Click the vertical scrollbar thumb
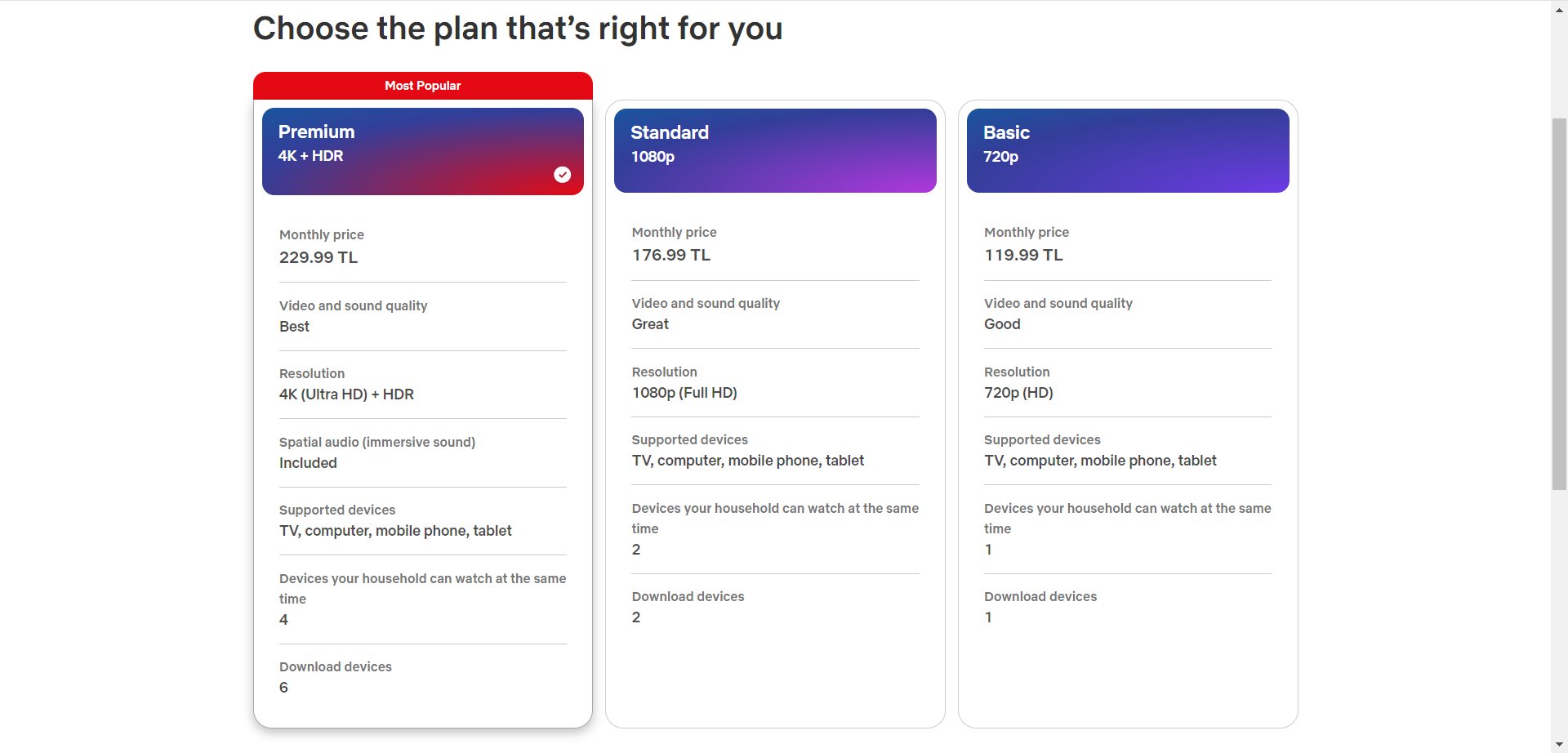Image resolution: width=1568 pixels, height=753 pixels. click(x=1559, y=304)
